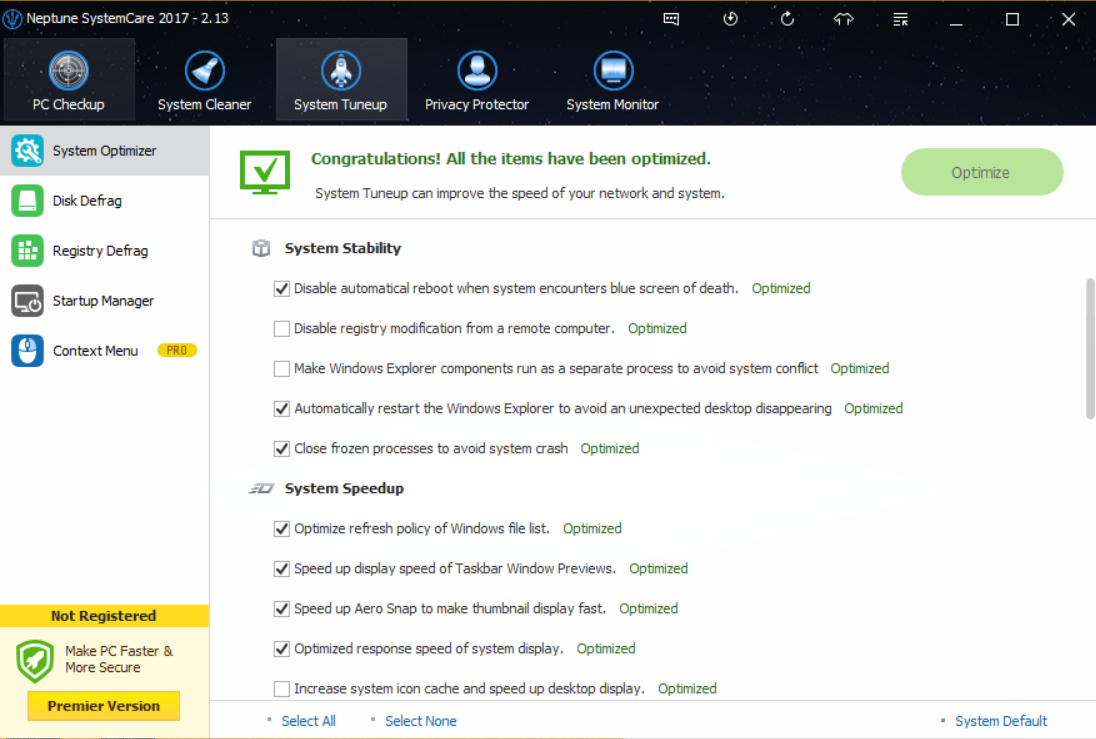The height and width of the screenshot is (739, 1096).
Task: Uncheck Speed up Aero Snap thumbnail display
Action: pyautogui.click(x=282, y=608)
